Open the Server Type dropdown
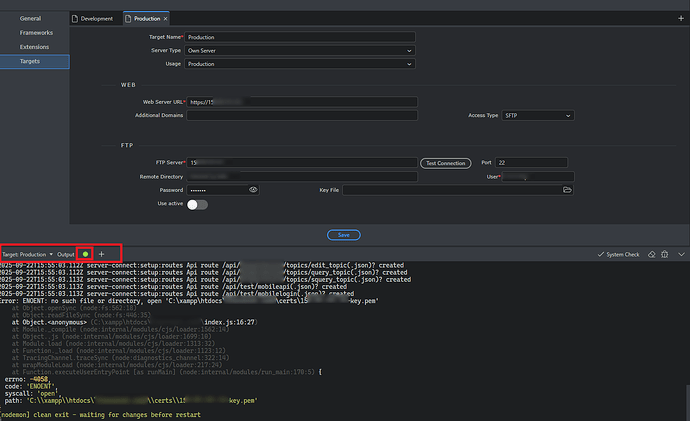This screenshot has height=421, width=690. (300, 50)
